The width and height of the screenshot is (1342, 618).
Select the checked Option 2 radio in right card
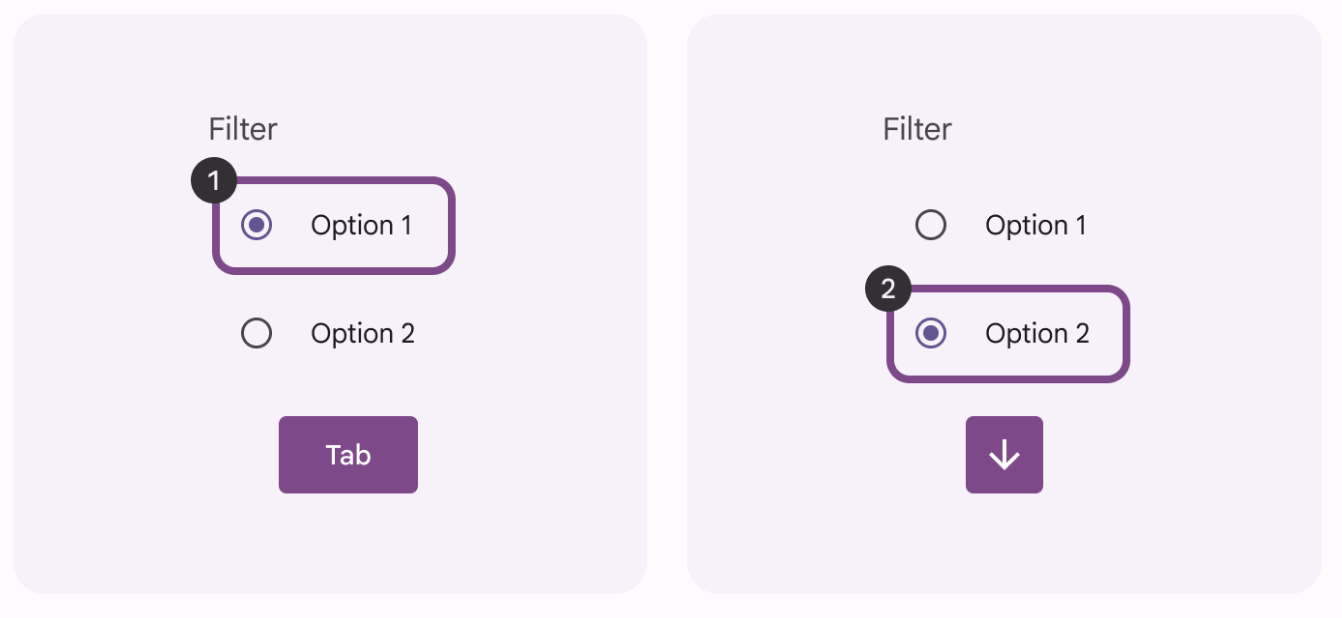click(x=931, y=333)
